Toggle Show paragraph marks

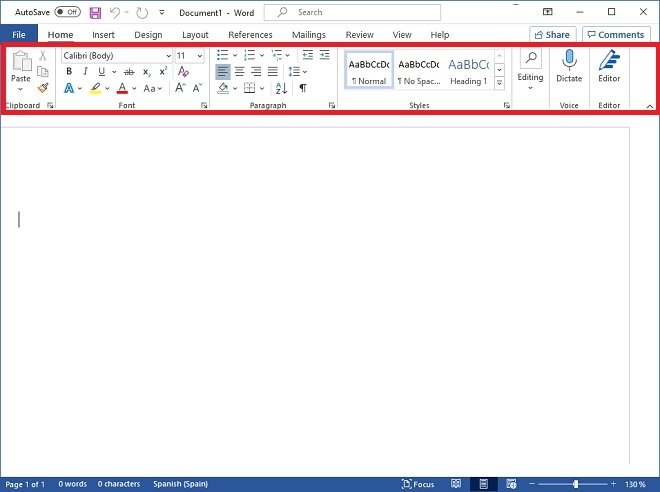303,88
